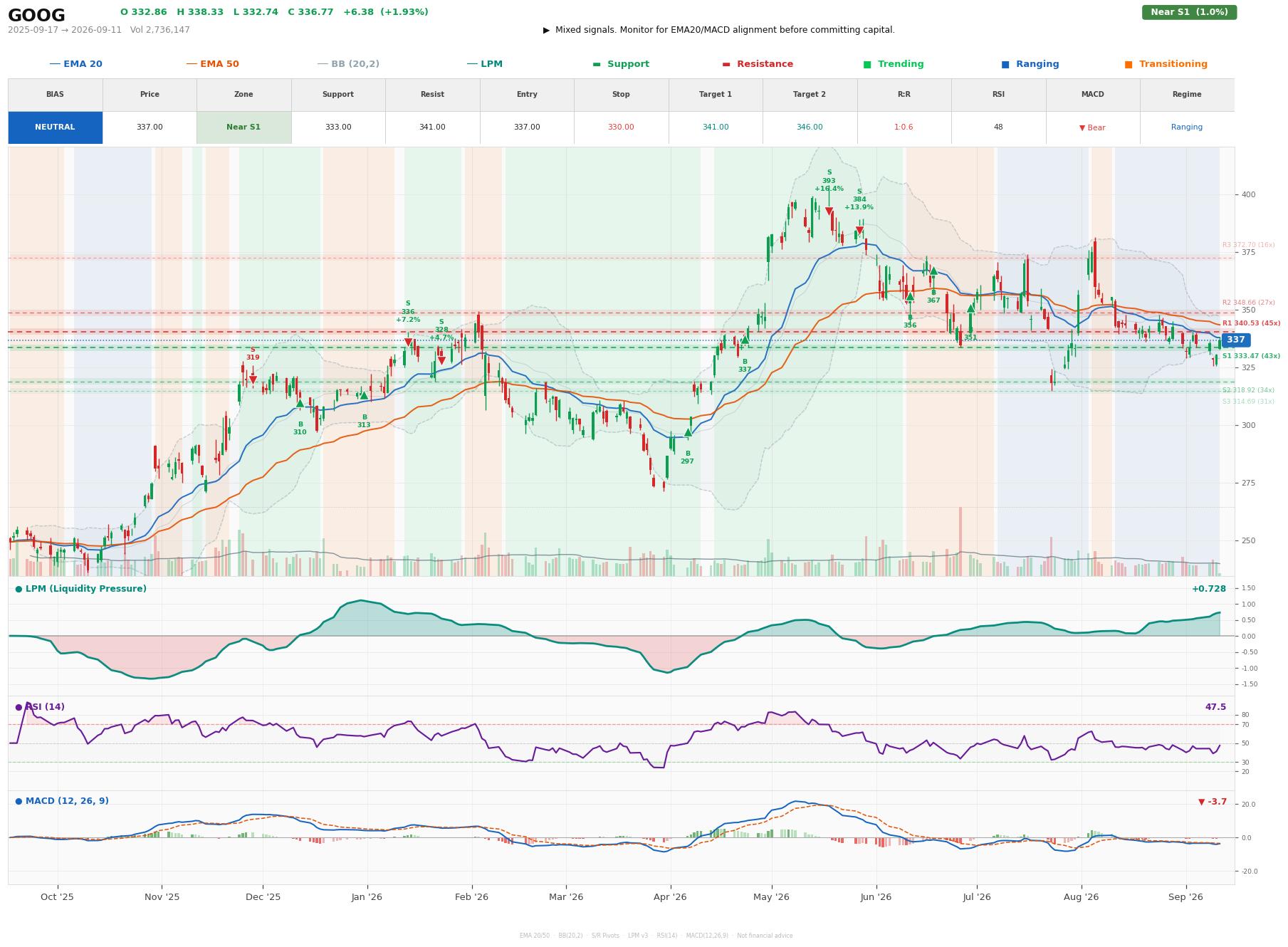Click the buy marker labeled B 337
Screen dimensions: 1288x947
click(745, 340)
